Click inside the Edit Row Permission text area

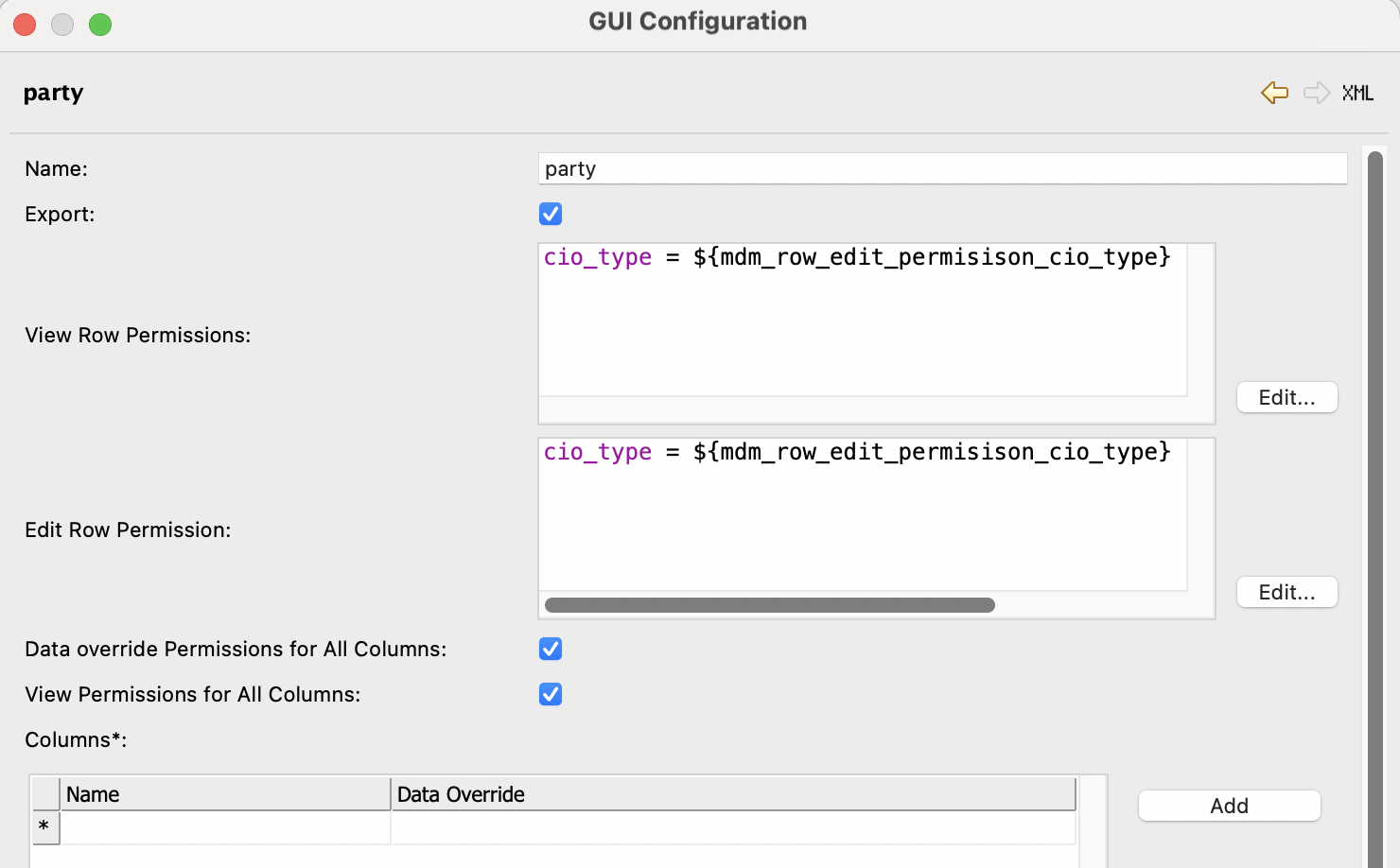861,525
